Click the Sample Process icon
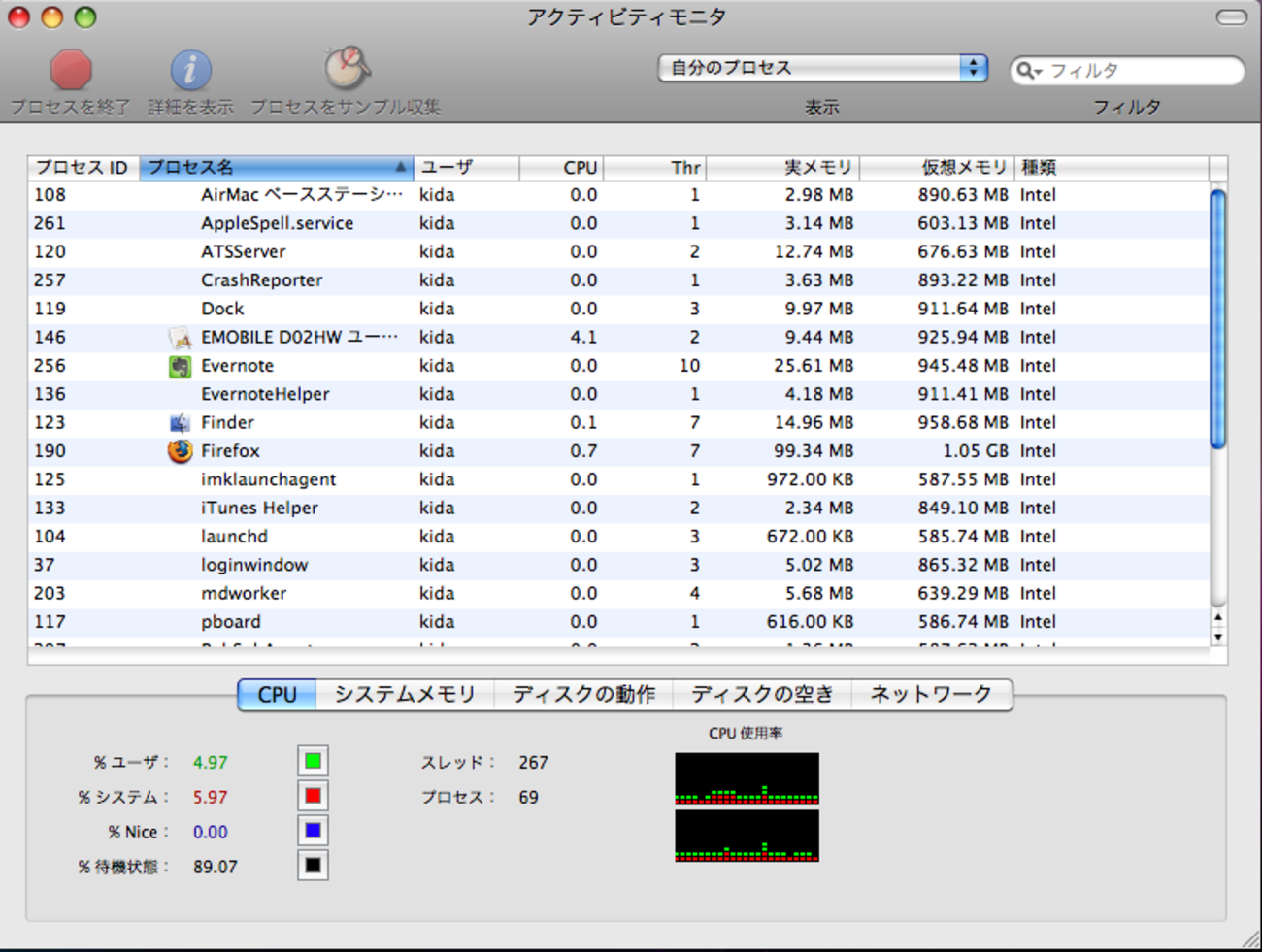The width and height of the screenshot is (1262, 952). [346, 68]
